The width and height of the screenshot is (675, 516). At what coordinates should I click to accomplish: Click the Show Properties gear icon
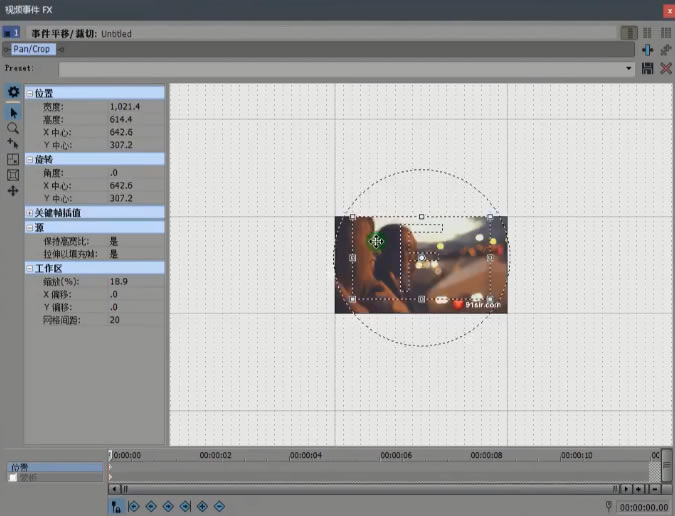13,92
